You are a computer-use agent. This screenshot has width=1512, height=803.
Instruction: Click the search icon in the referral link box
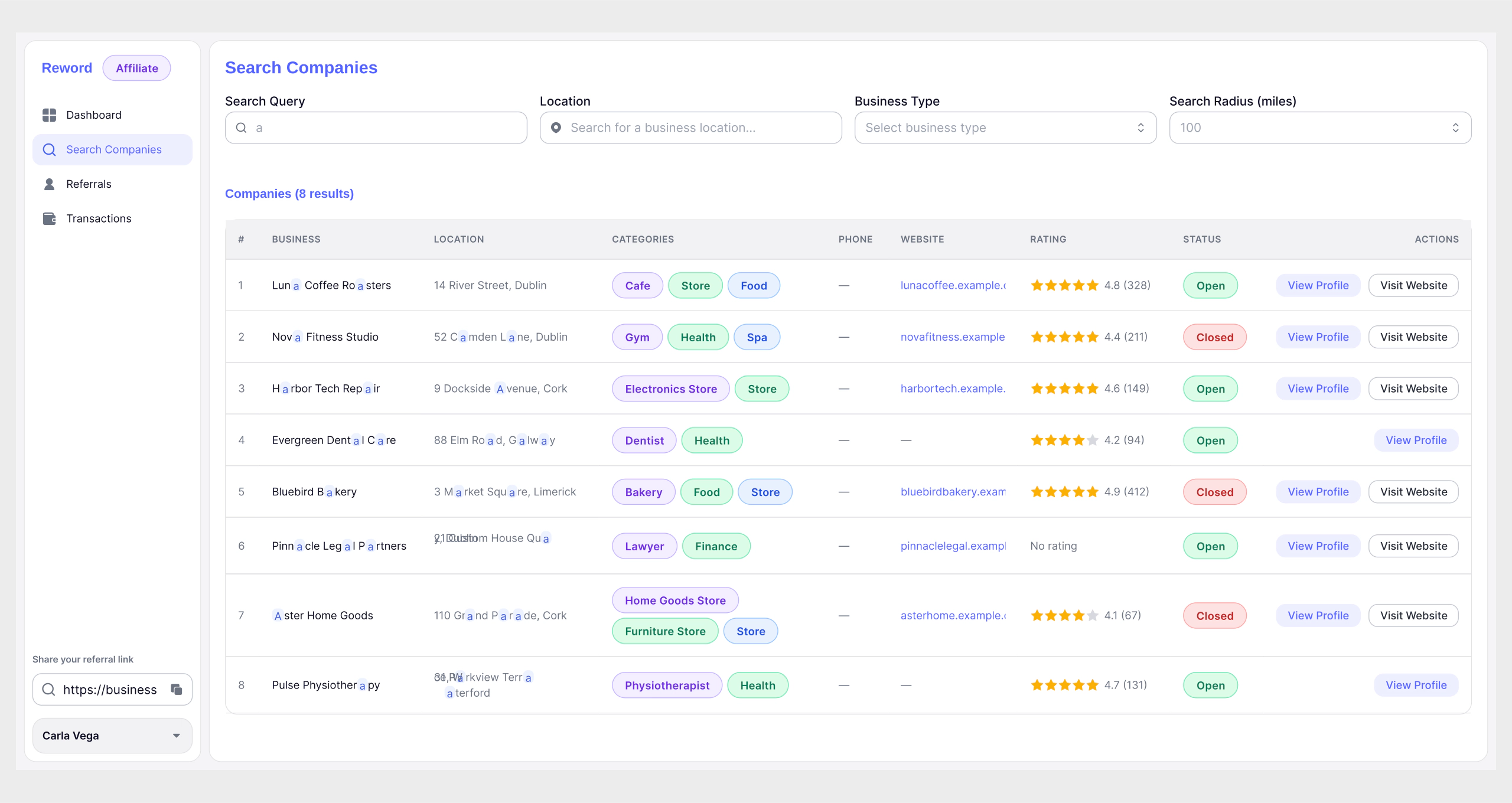49,689
